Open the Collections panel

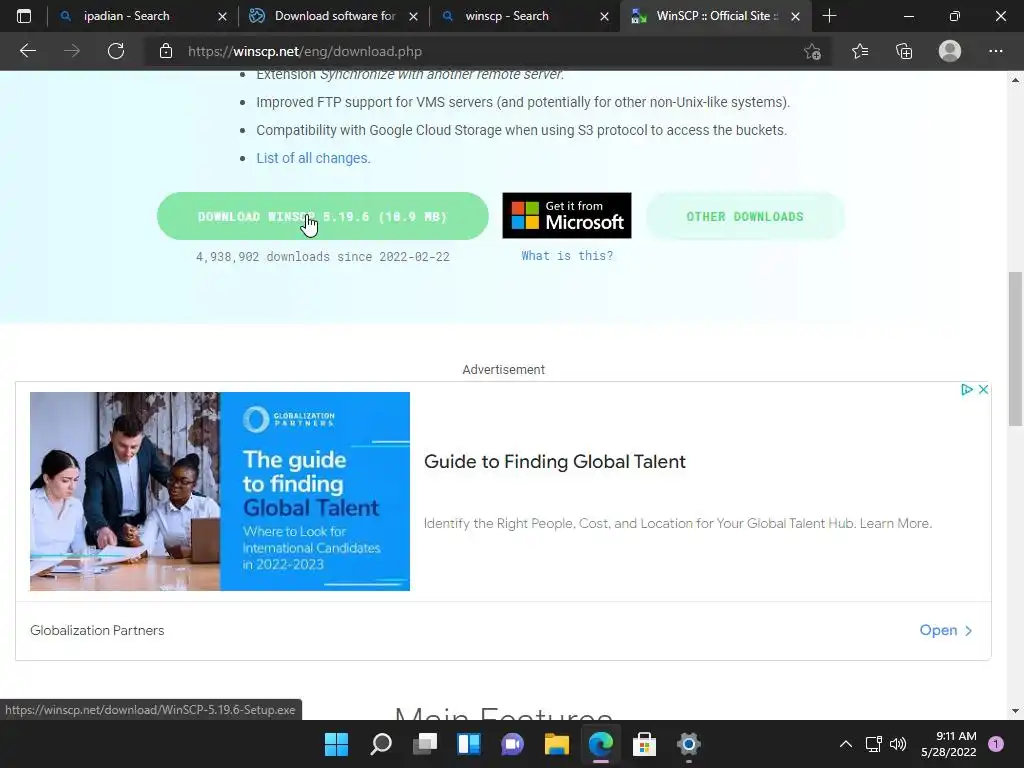click(904, 51)
